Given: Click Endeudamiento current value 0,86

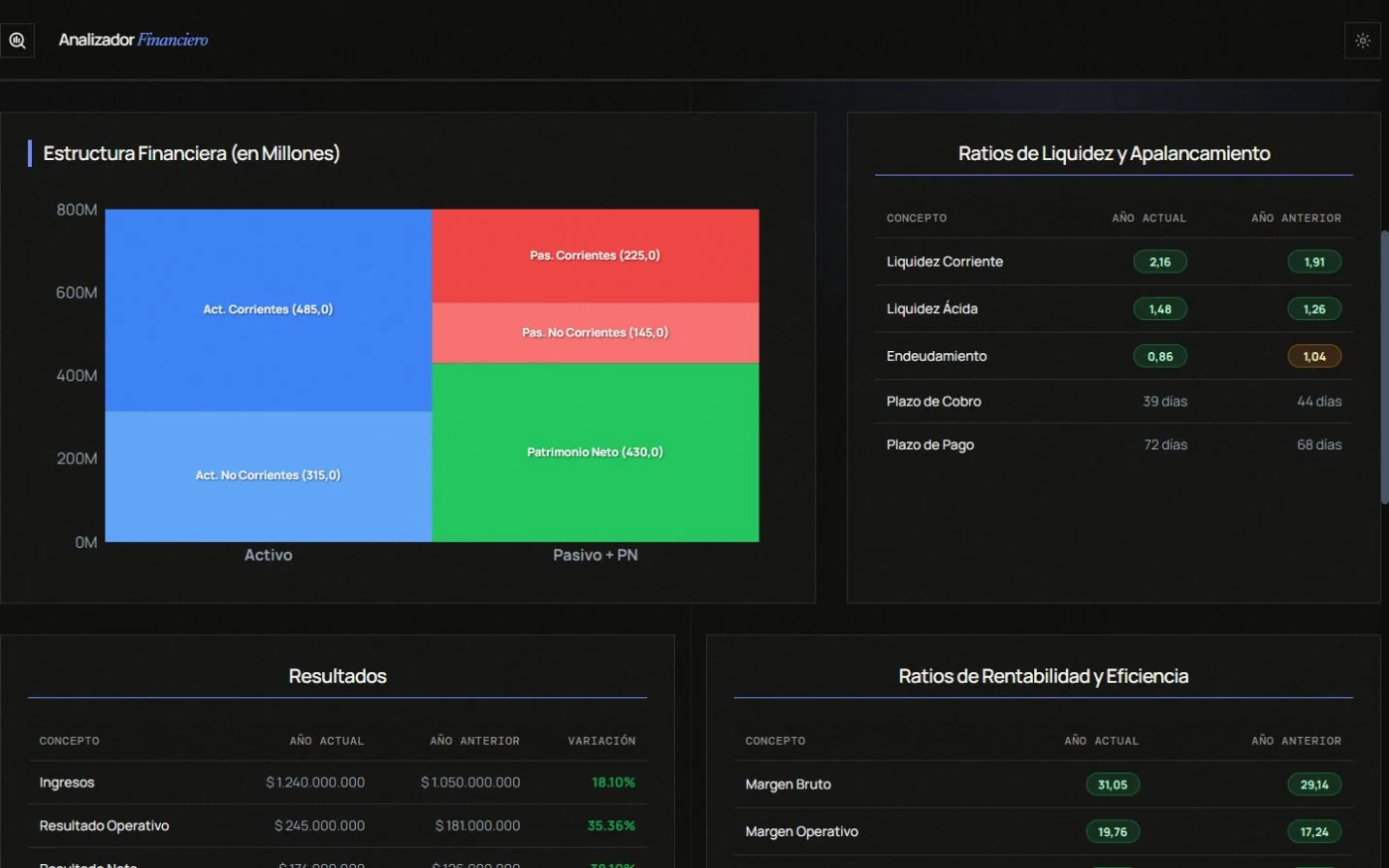Looking at the screenshot, I should 1160,356.
